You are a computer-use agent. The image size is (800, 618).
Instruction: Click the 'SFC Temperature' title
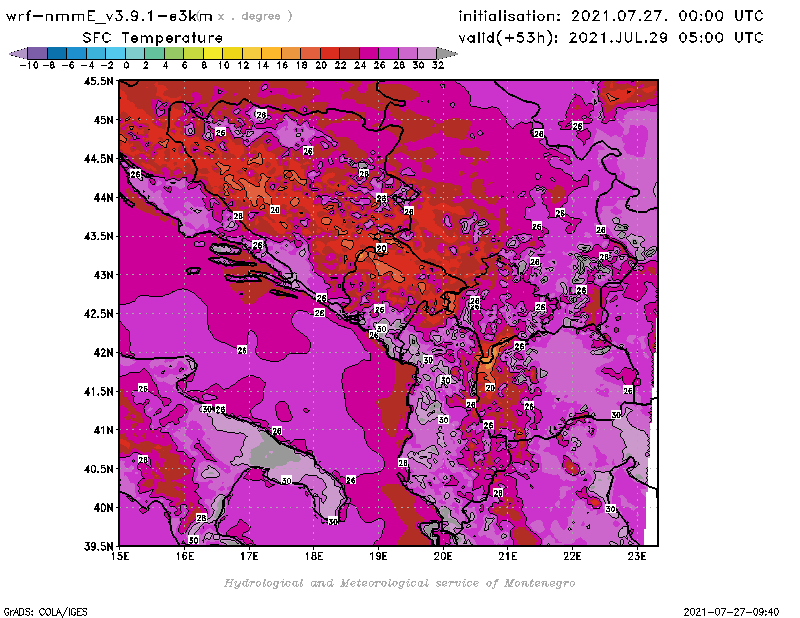coord(153,38)
